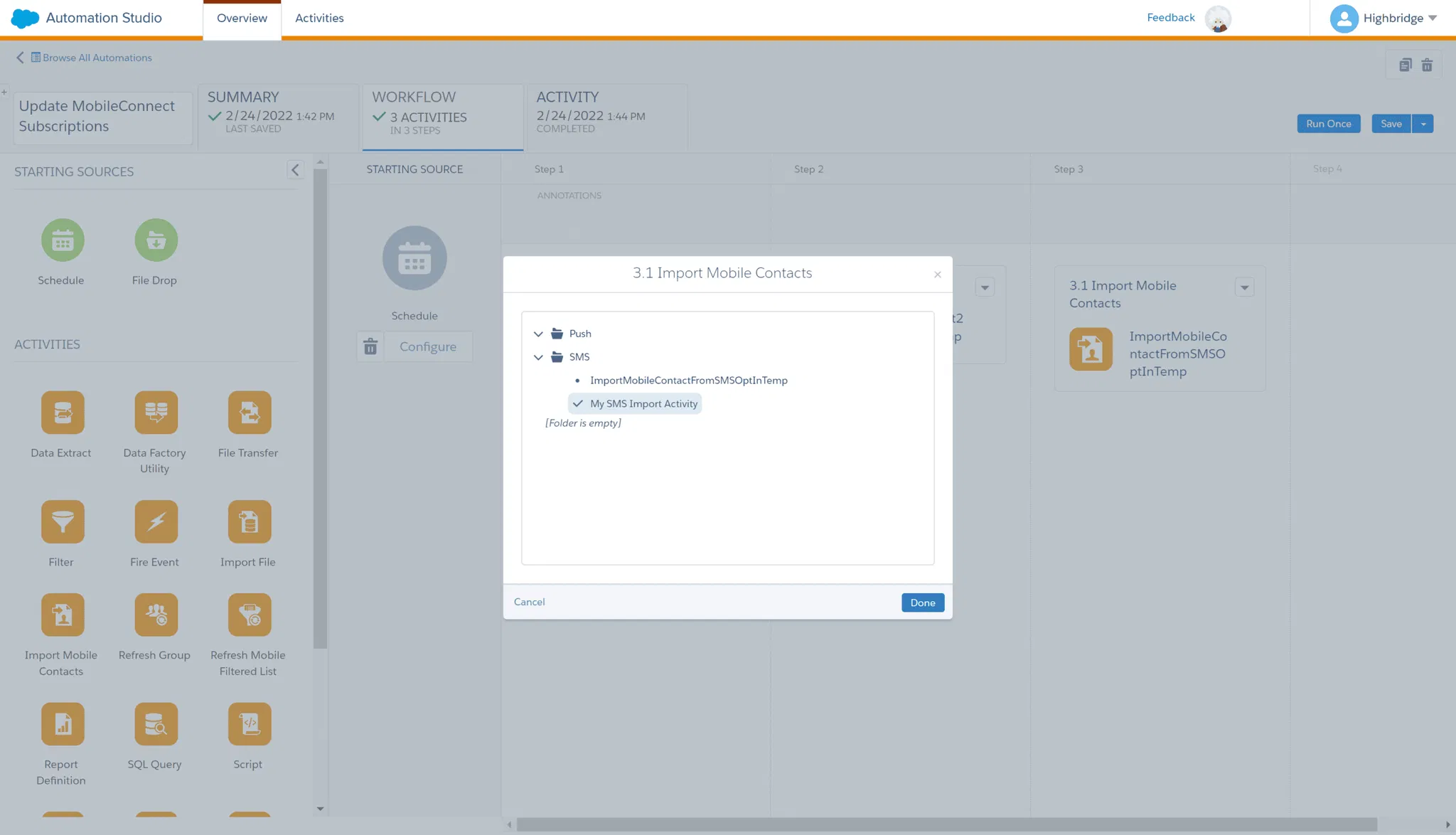Click the SQL Query activity icon
1456x835 pixels.
[156, 723]
